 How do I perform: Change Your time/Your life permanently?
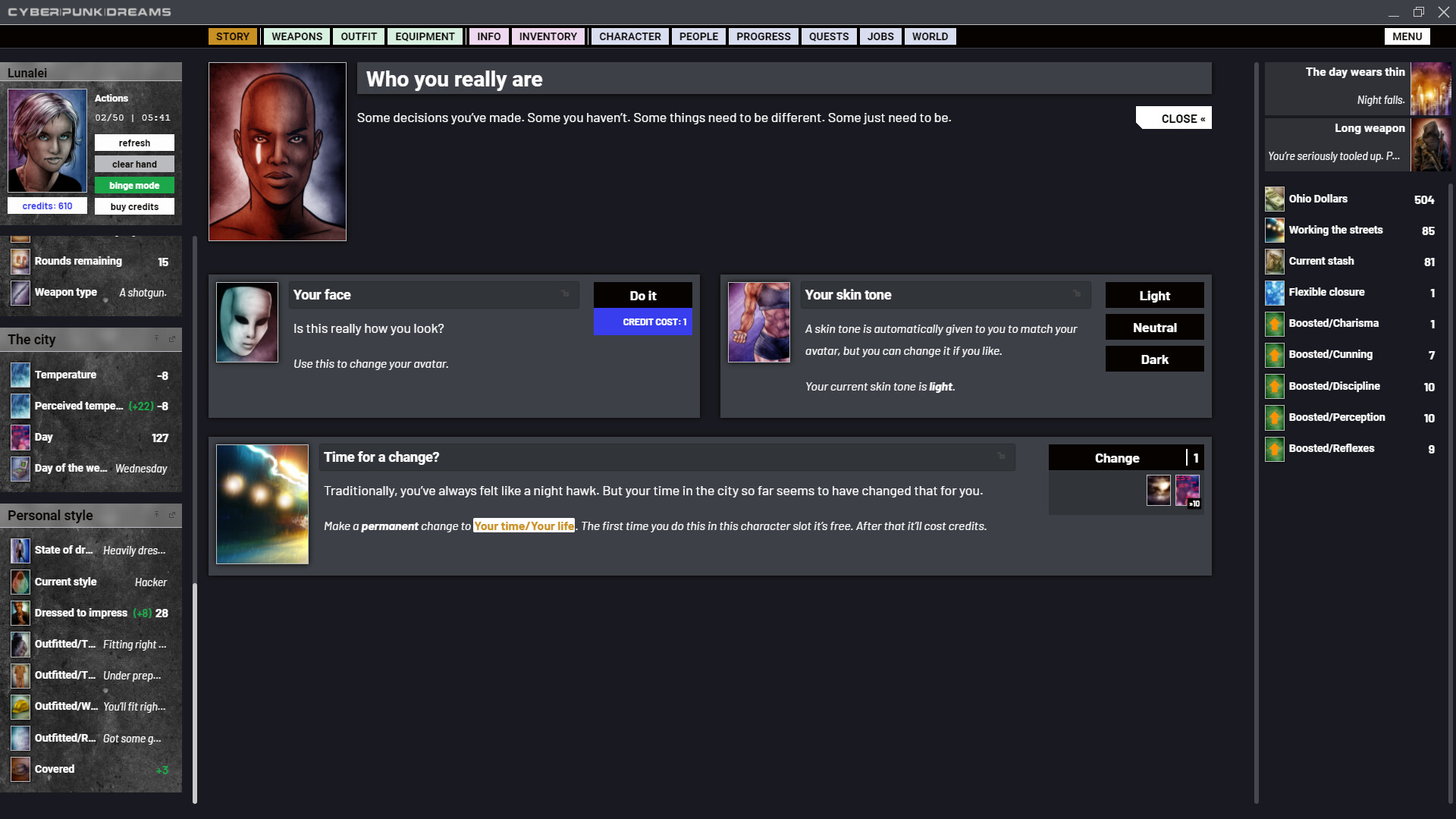[1117, 457]
